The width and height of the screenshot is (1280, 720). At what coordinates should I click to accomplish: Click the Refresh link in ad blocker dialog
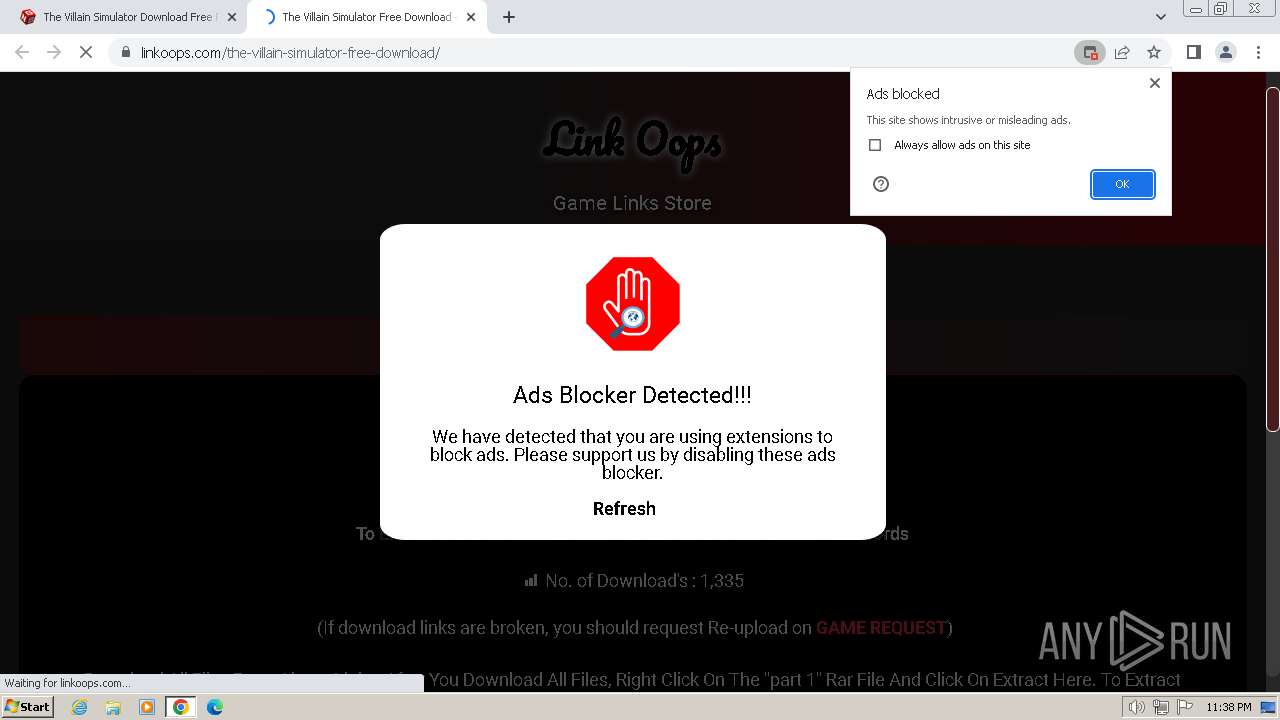pyautogui.click(x=624, y=508)
